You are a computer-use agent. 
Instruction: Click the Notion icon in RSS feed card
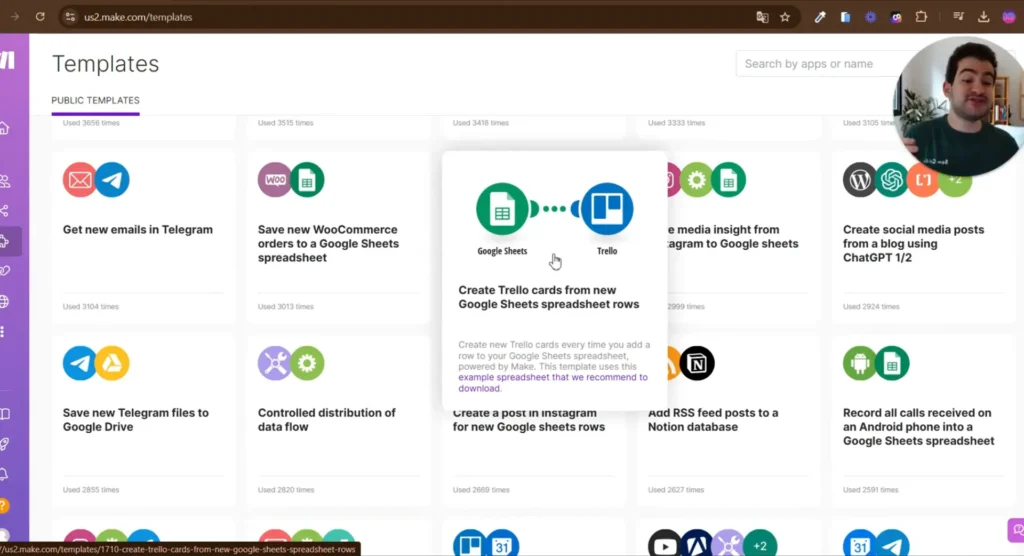point(697,363)
